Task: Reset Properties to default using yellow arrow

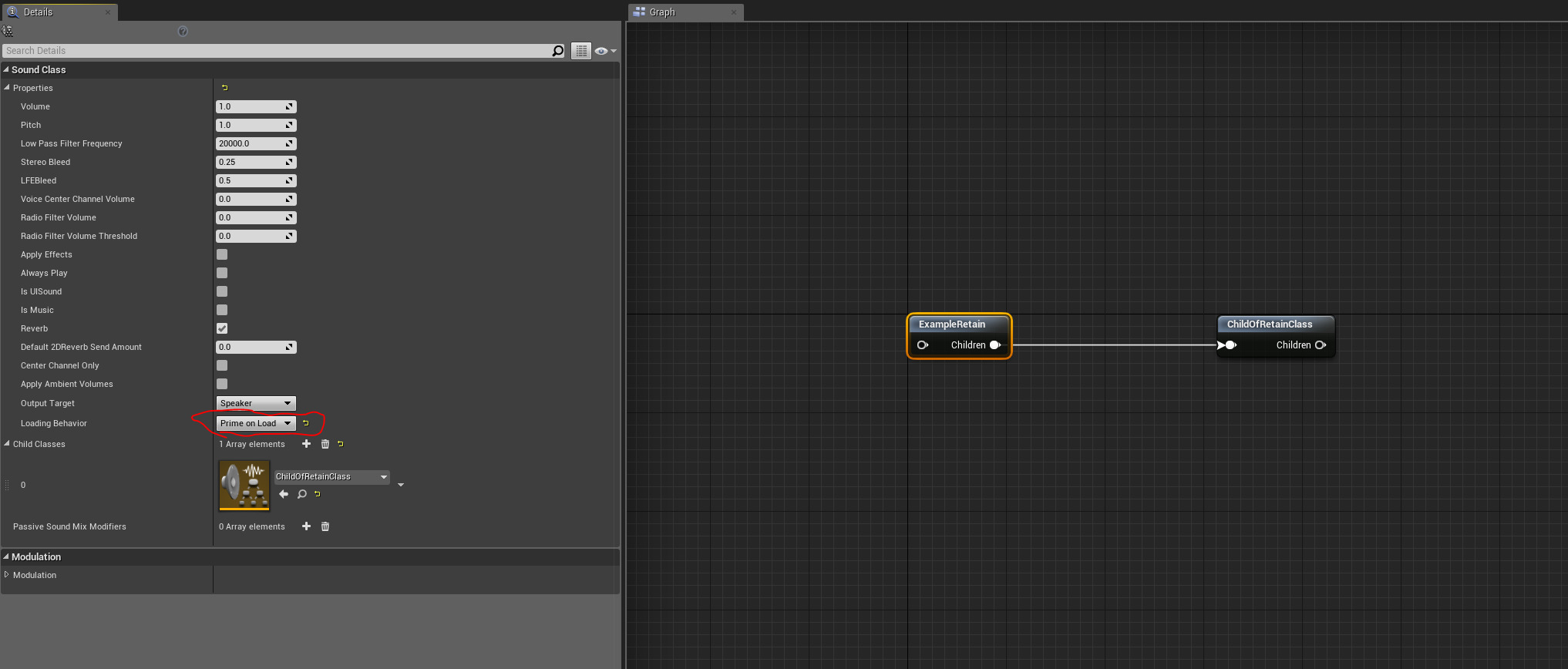Action: (x=224, y=88)
